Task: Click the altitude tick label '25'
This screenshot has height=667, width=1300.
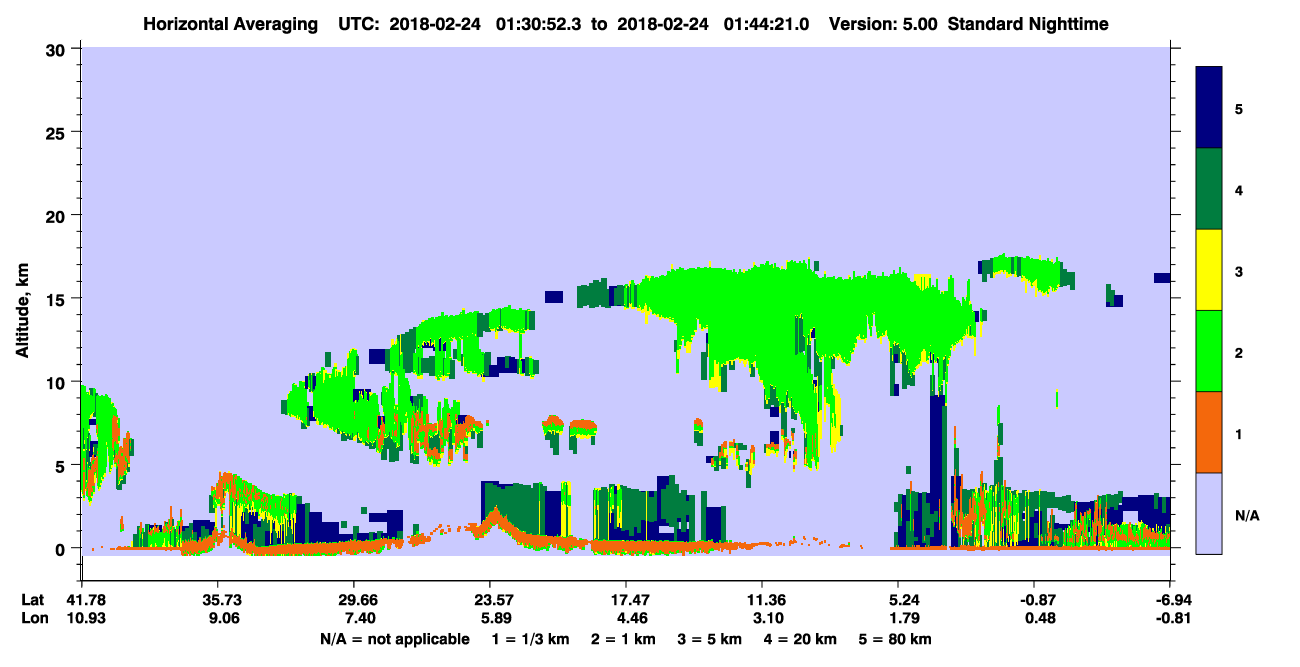Action: click(x=58, y=132)
